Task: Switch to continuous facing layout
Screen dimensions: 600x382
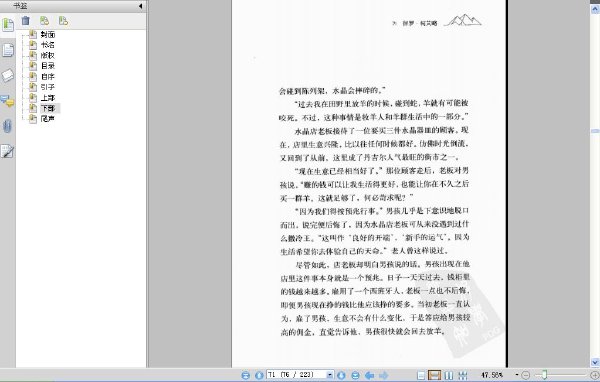Action: (x=463, y=375)
